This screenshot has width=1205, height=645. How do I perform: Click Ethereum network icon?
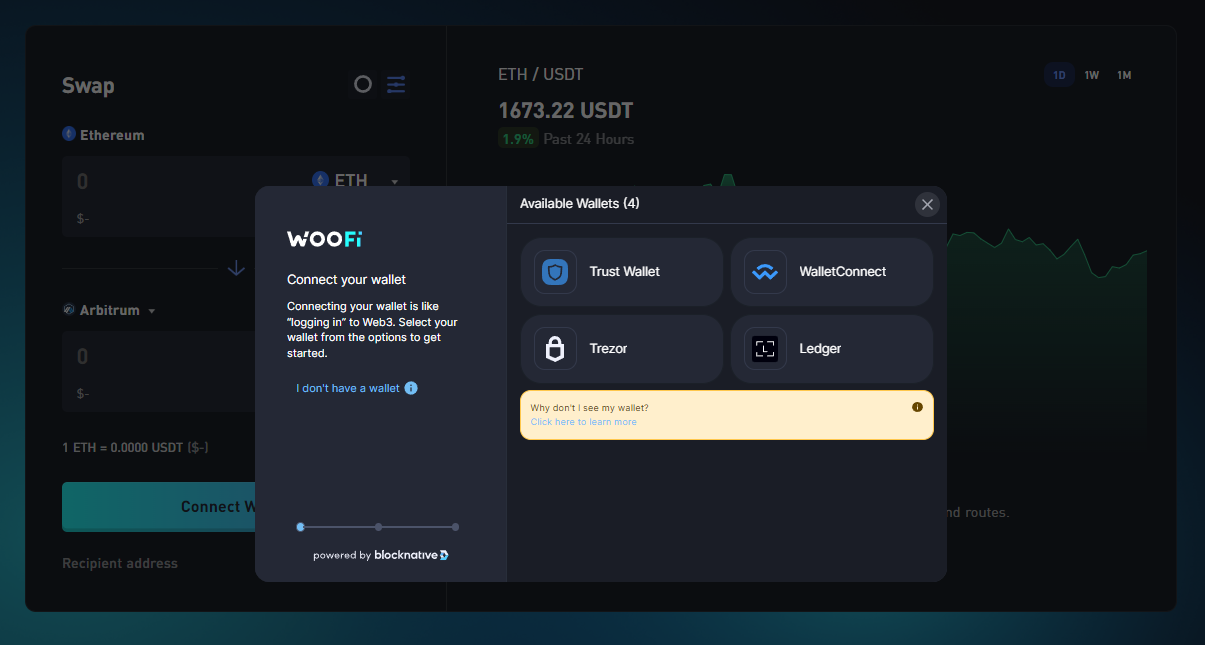pyautogui.click(x=69, y=134)
